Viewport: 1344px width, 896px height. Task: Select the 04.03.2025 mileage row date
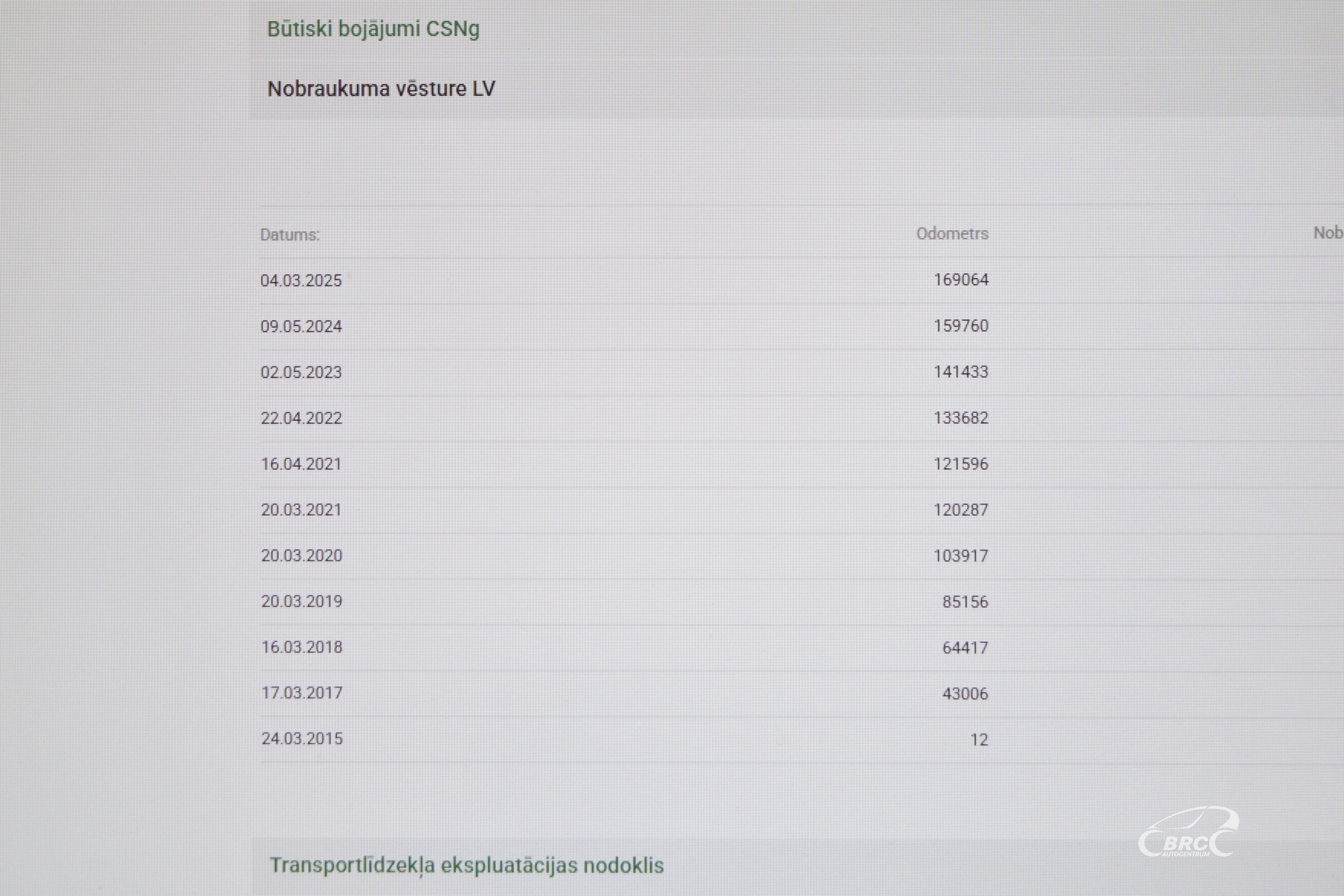click(x=301, y=280)
